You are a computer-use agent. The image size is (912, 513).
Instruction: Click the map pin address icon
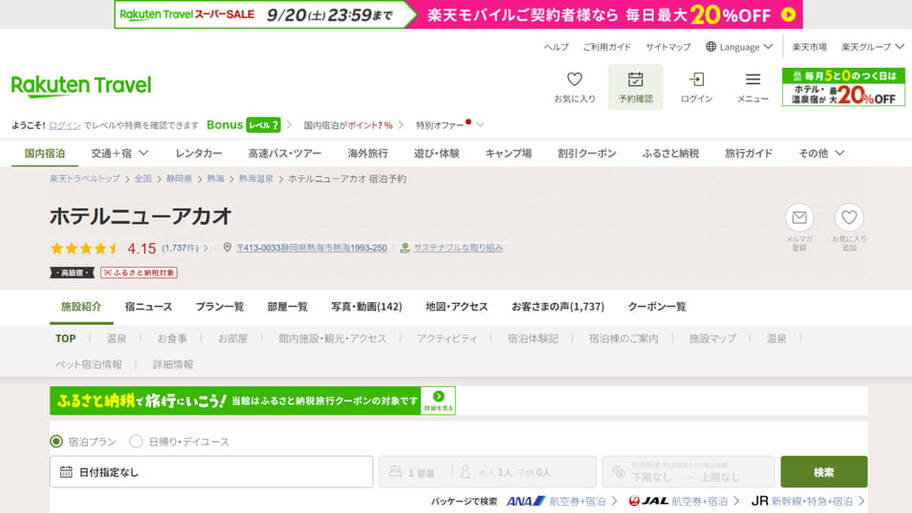click(227, 247)
